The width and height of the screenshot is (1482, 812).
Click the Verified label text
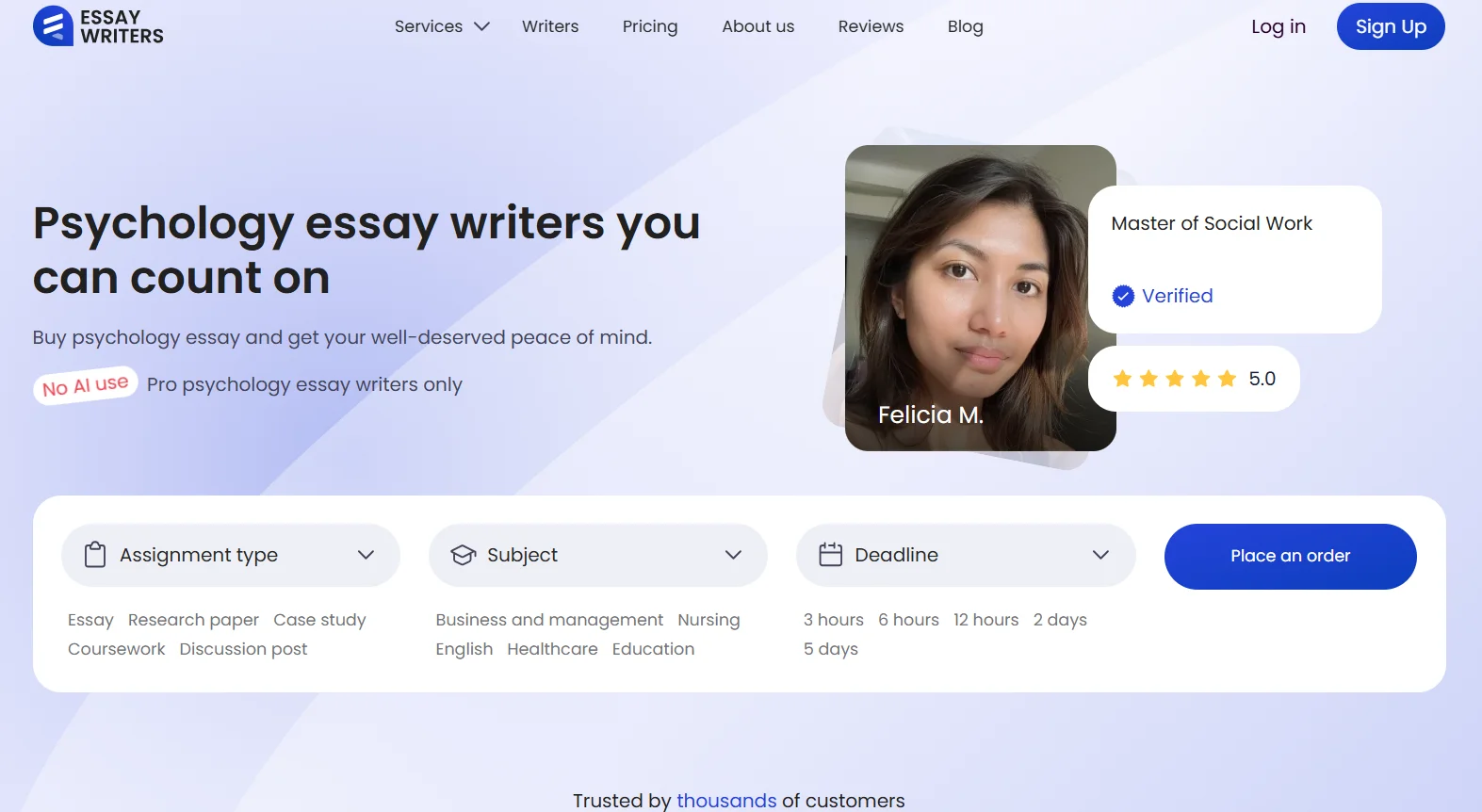tap(1177, 296)
